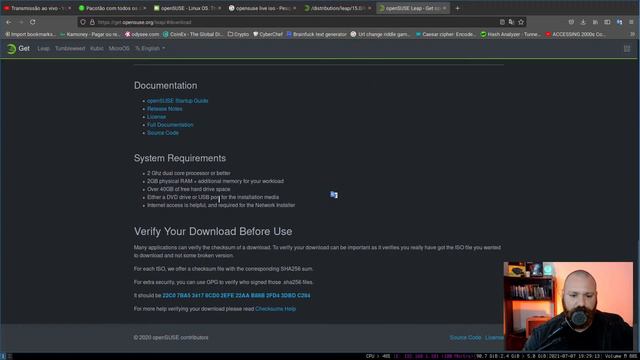
Task: Open the Firefox hamburger menu
Action: pyautogui.click(x=631, y=22)
